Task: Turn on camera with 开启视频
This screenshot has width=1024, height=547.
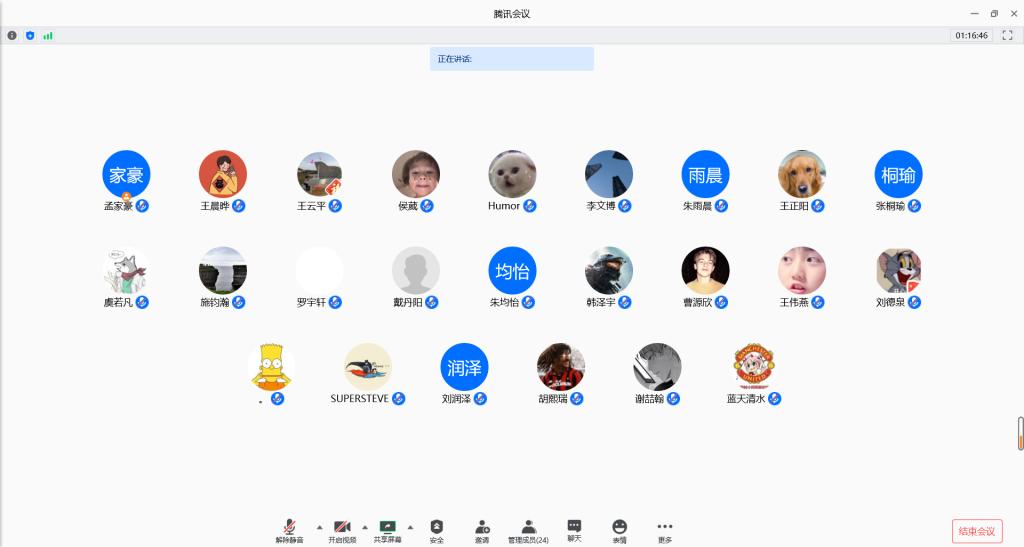Action: coord(342,530)
